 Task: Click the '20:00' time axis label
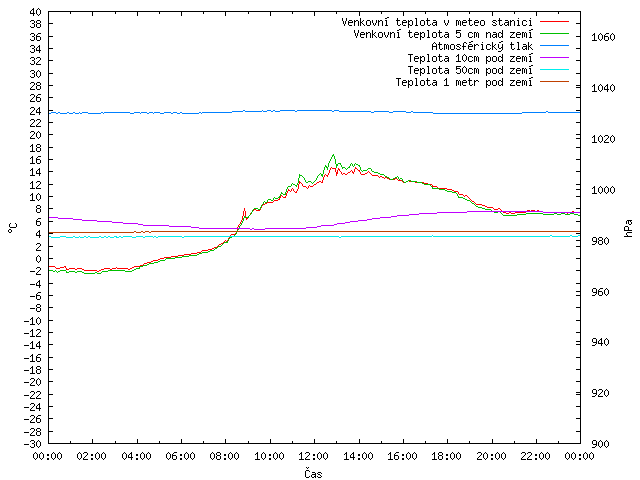pyautogui.click(x=491, y=456)
